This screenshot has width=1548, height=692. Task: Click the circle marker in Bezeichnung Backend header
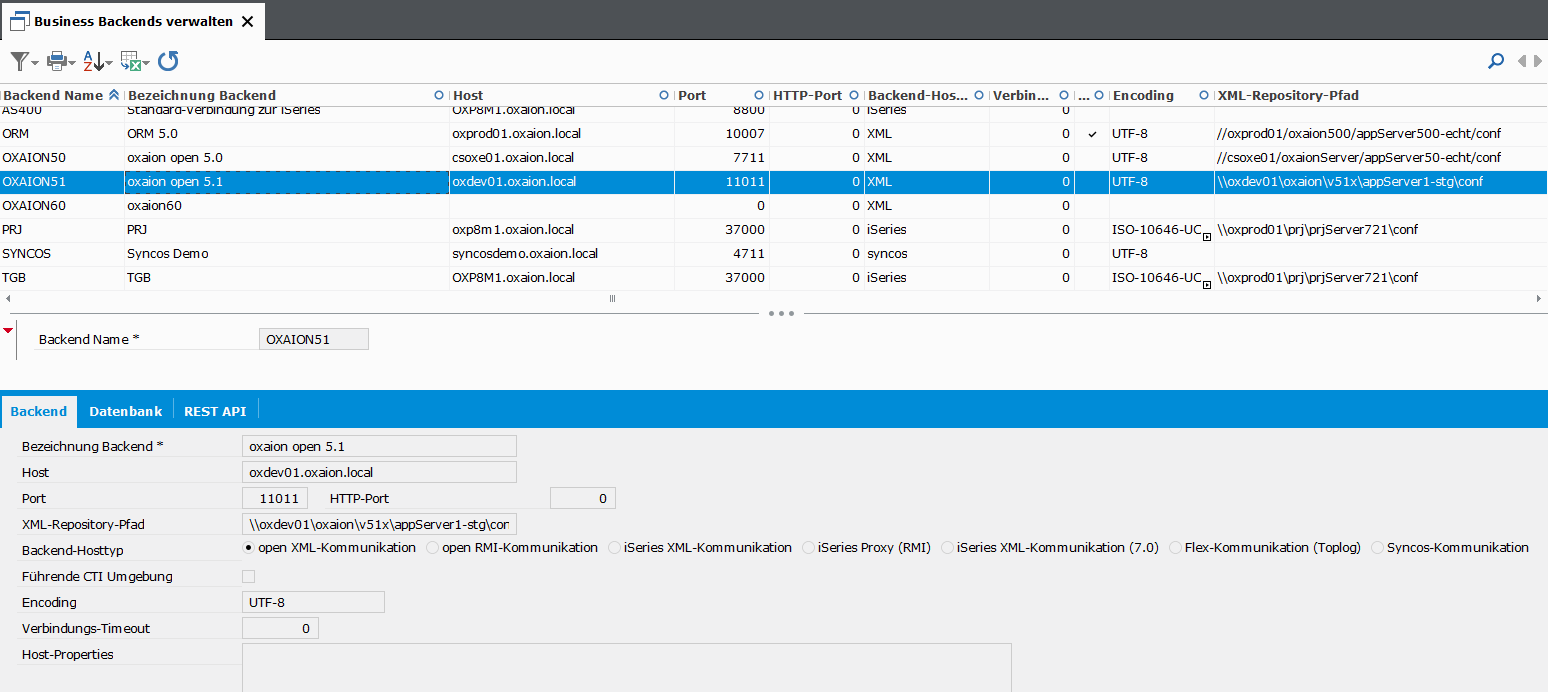pos(439,95)
